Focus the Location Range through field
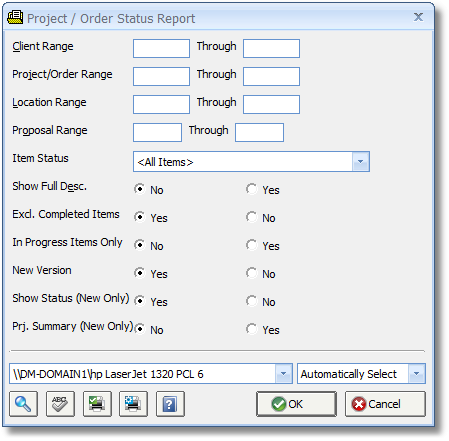 [271, 104]
